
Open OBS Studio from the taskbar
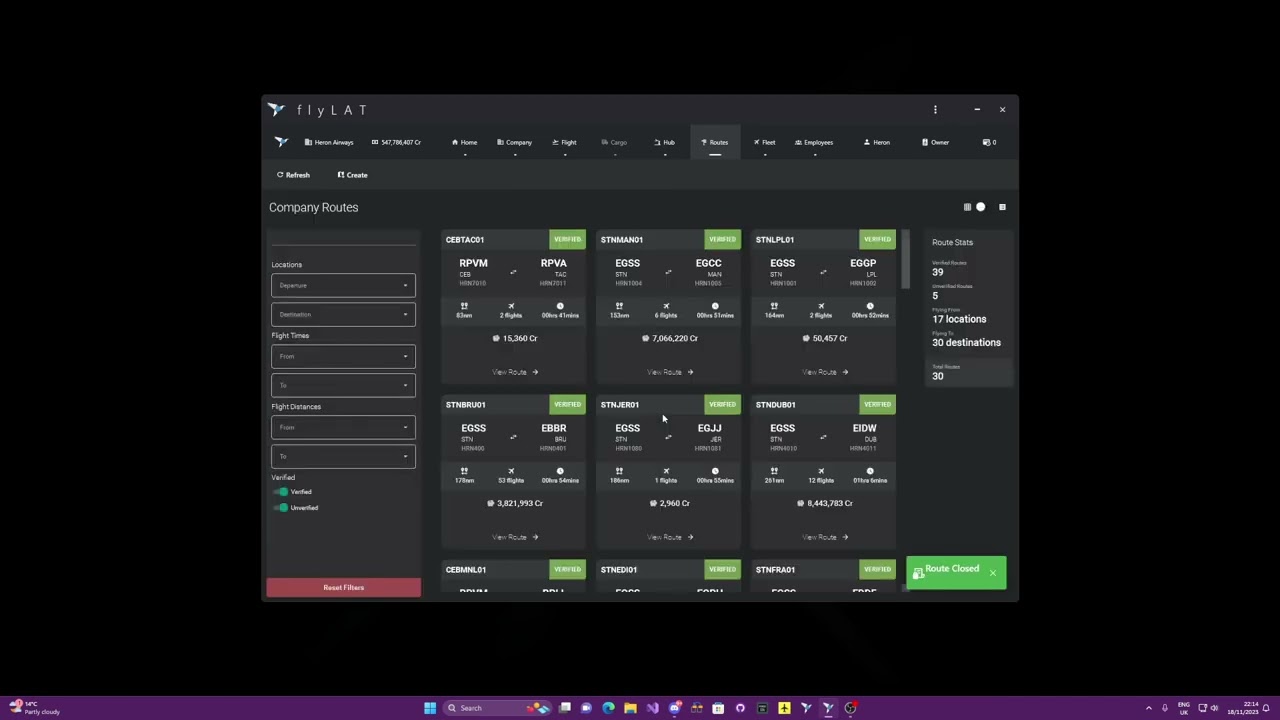point(850,708)
